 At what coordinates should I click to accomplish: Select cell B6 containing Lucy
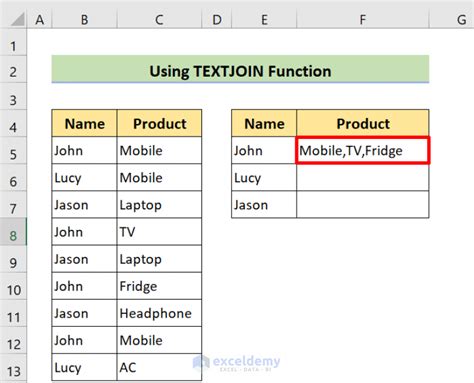coord(84,178)
